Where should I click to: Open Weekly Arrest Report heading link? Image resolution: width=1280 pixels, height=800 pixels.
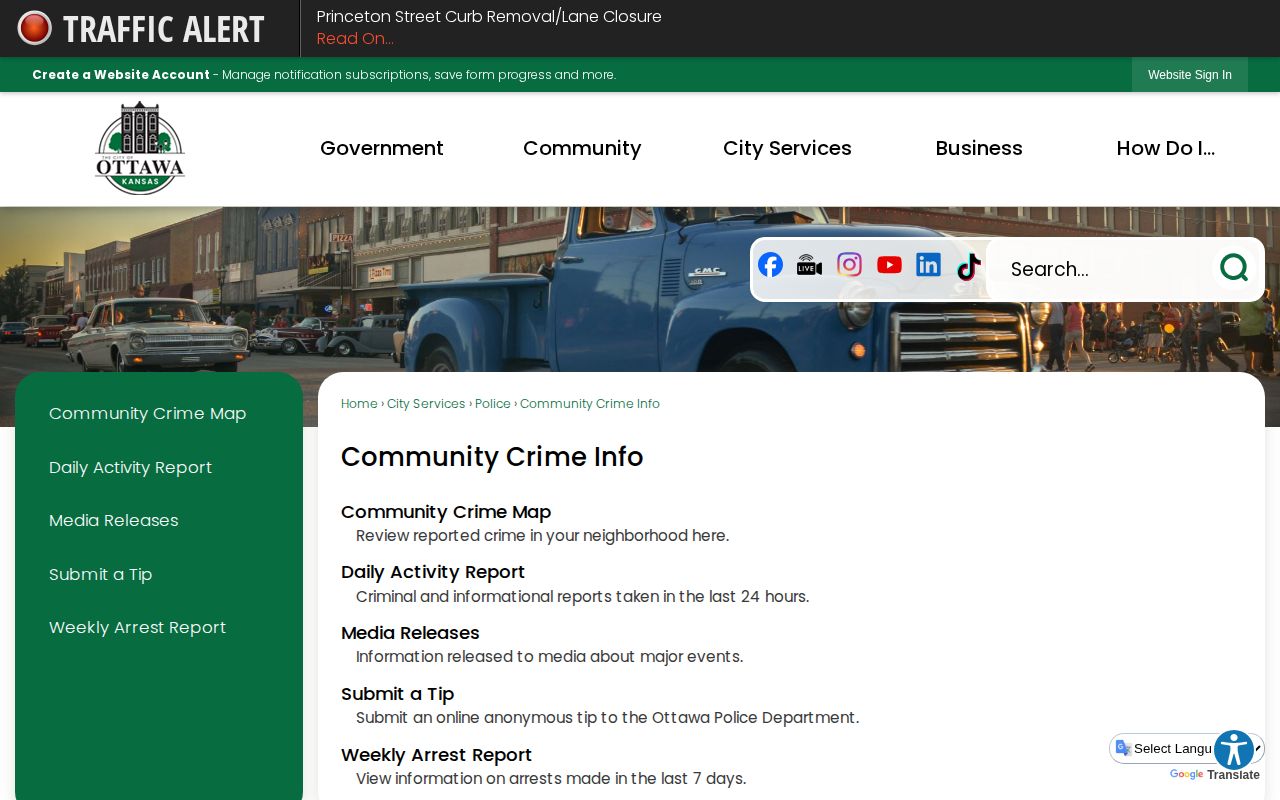coord(436,755)
